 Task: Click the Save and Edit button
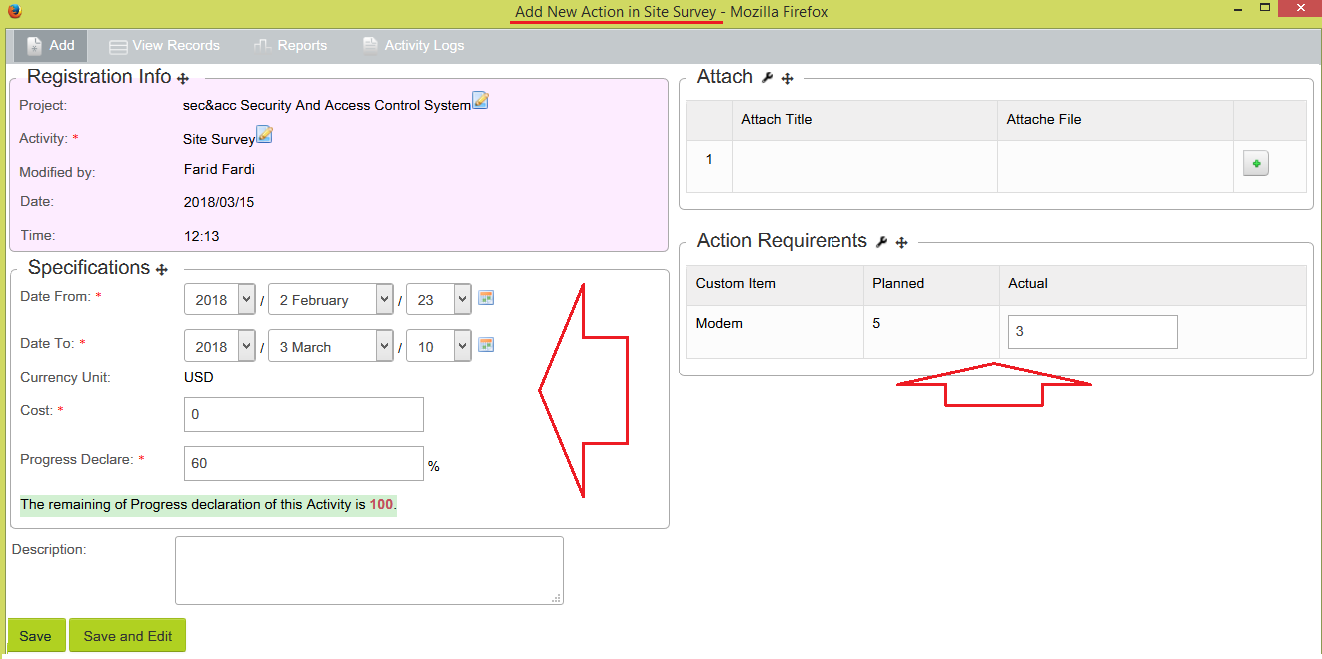tap(128, 636)
